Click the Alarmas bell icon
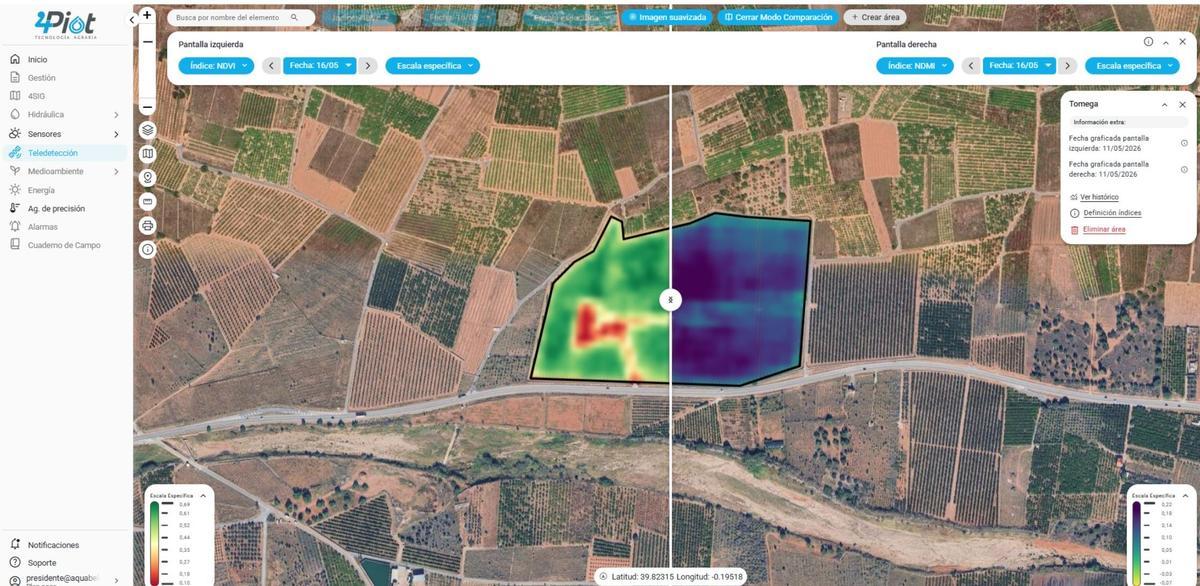The height and width of the screenshot is (586, 1200). tap(15, 227)
